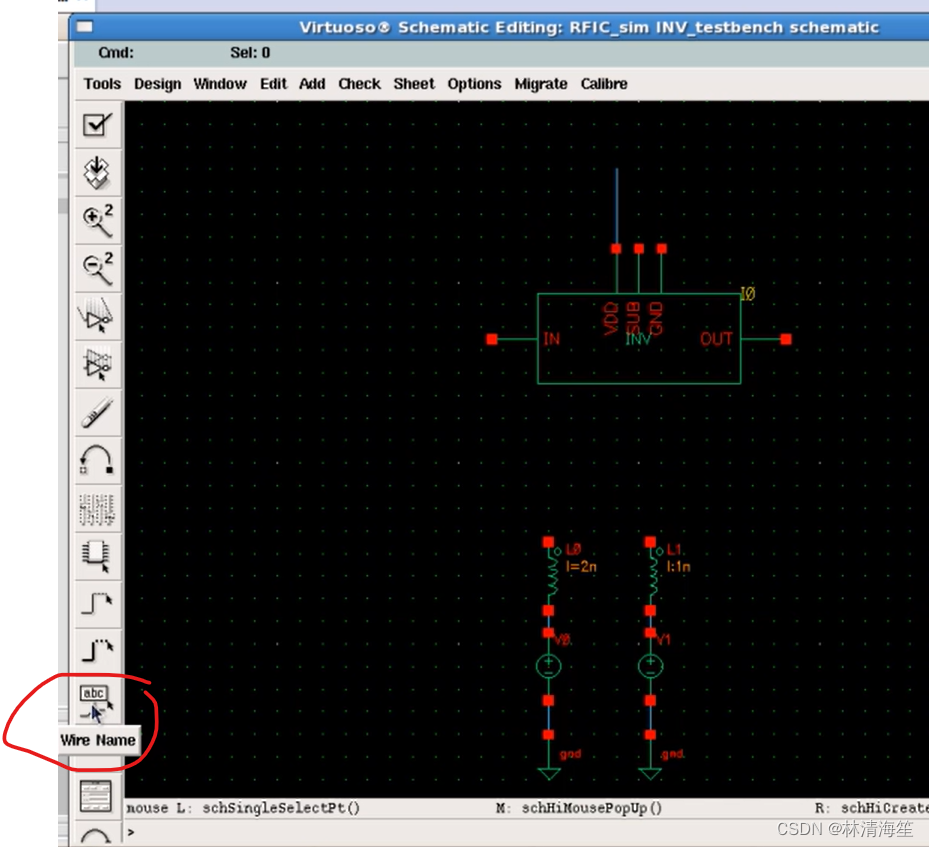The image size is (929, 847).
Task: Open the Tools menu
Action: 102,84
